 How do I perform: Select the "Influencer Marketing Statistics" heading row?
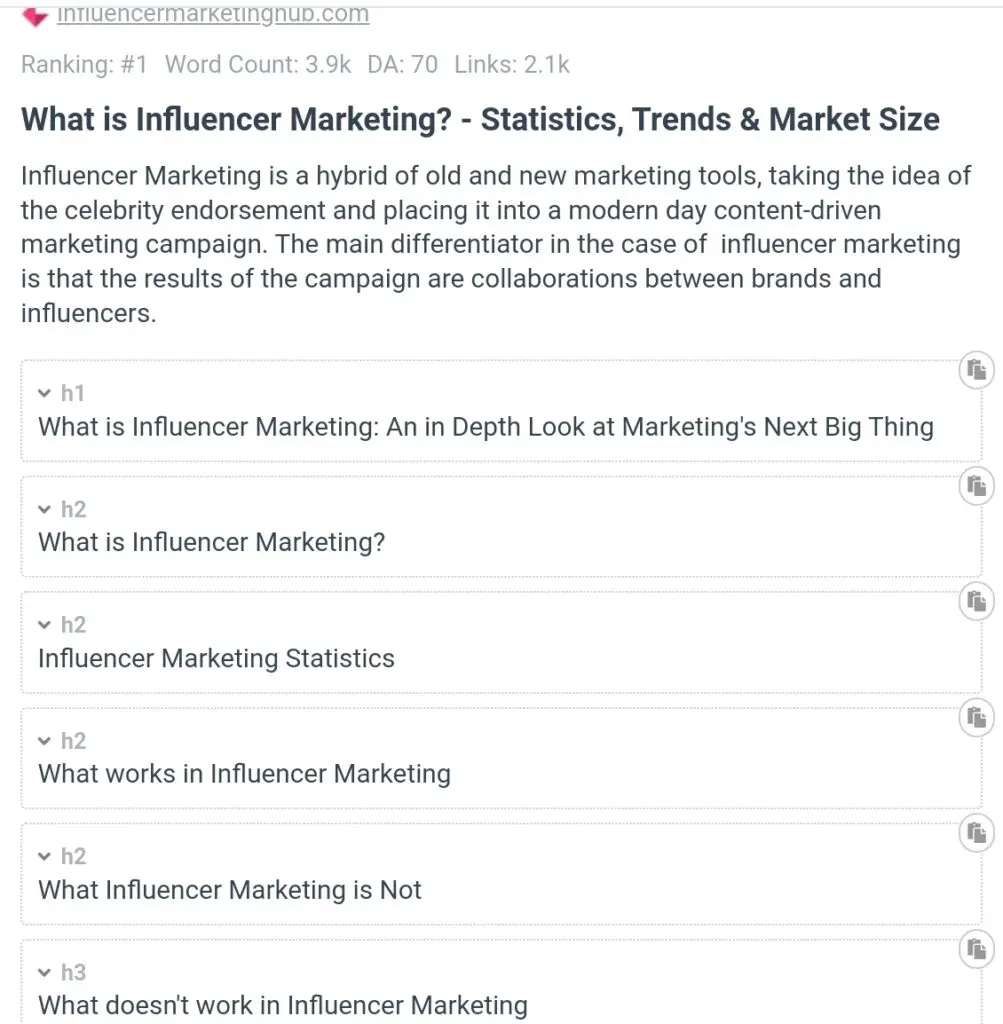click(x=216, y=658)
